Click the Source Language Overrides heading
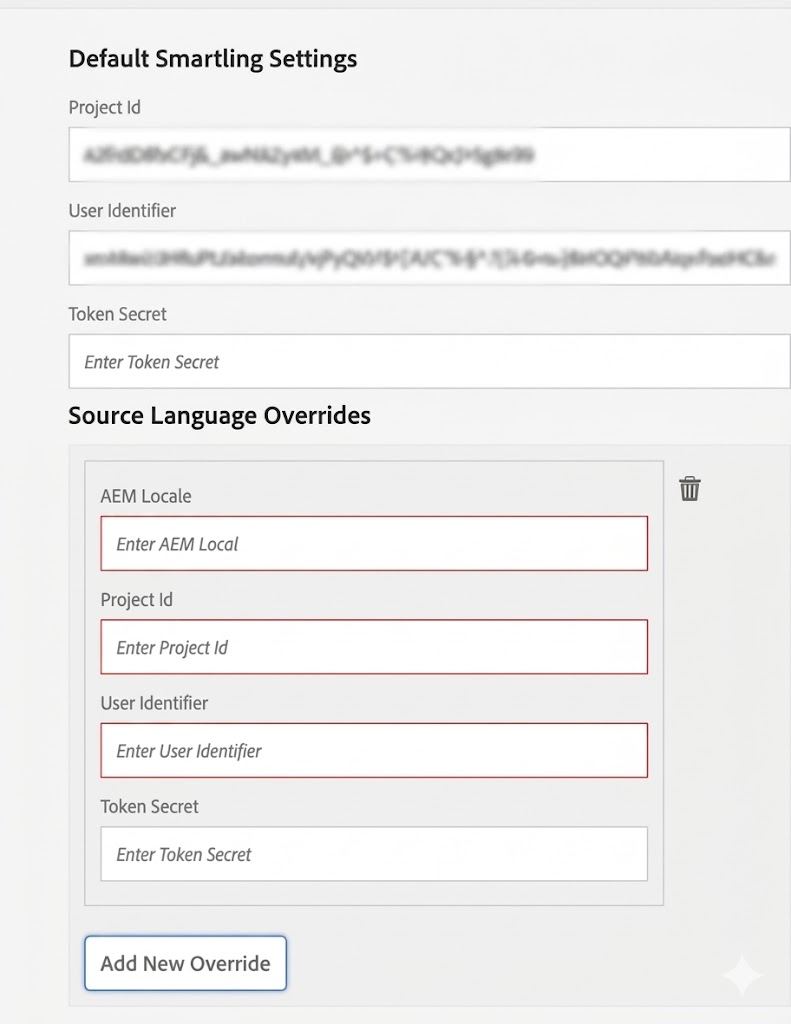The width and height of the screenshot is (791, 1024). coord(220,415)
